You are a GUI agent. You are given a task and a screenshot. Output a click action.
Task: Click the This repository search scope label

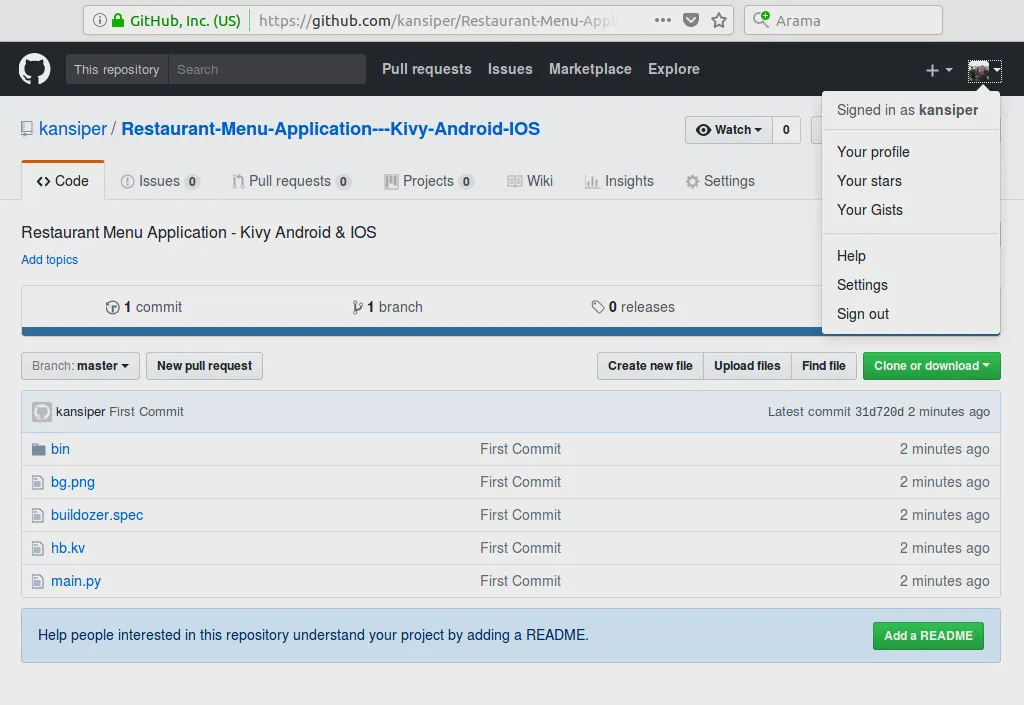[x=117, y=69]
